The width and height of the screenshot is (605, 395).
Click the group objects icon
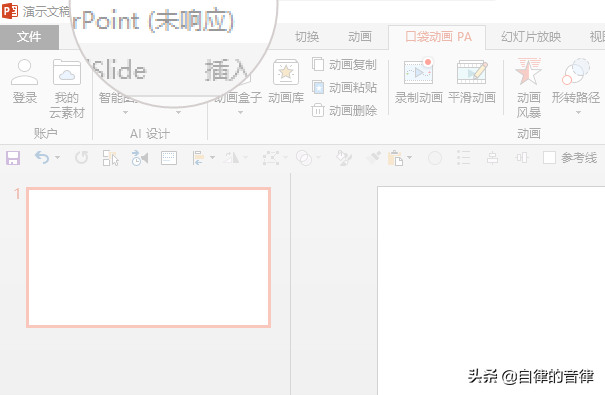coord(271,158)
